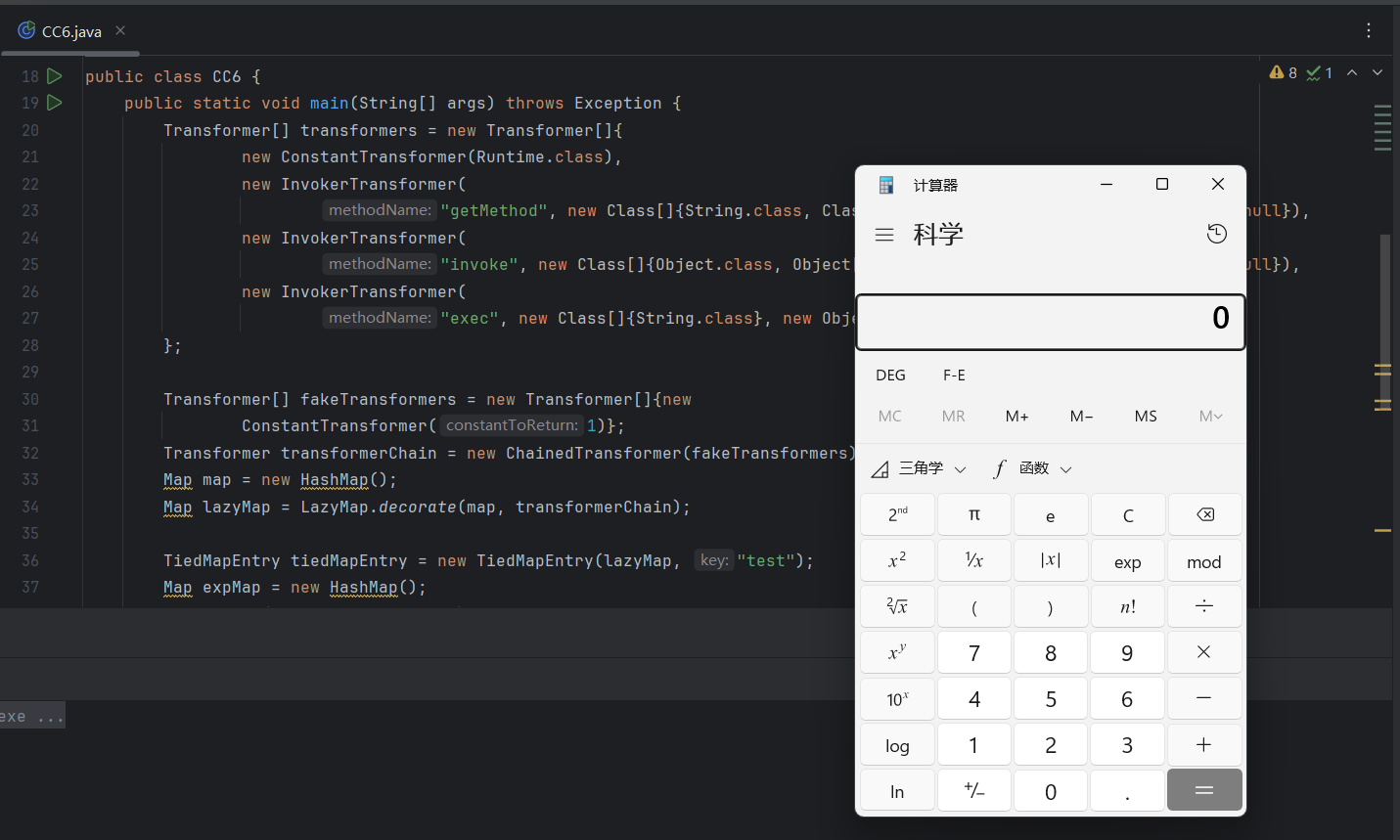Click the backspace key in calculator

[1204, 514]
